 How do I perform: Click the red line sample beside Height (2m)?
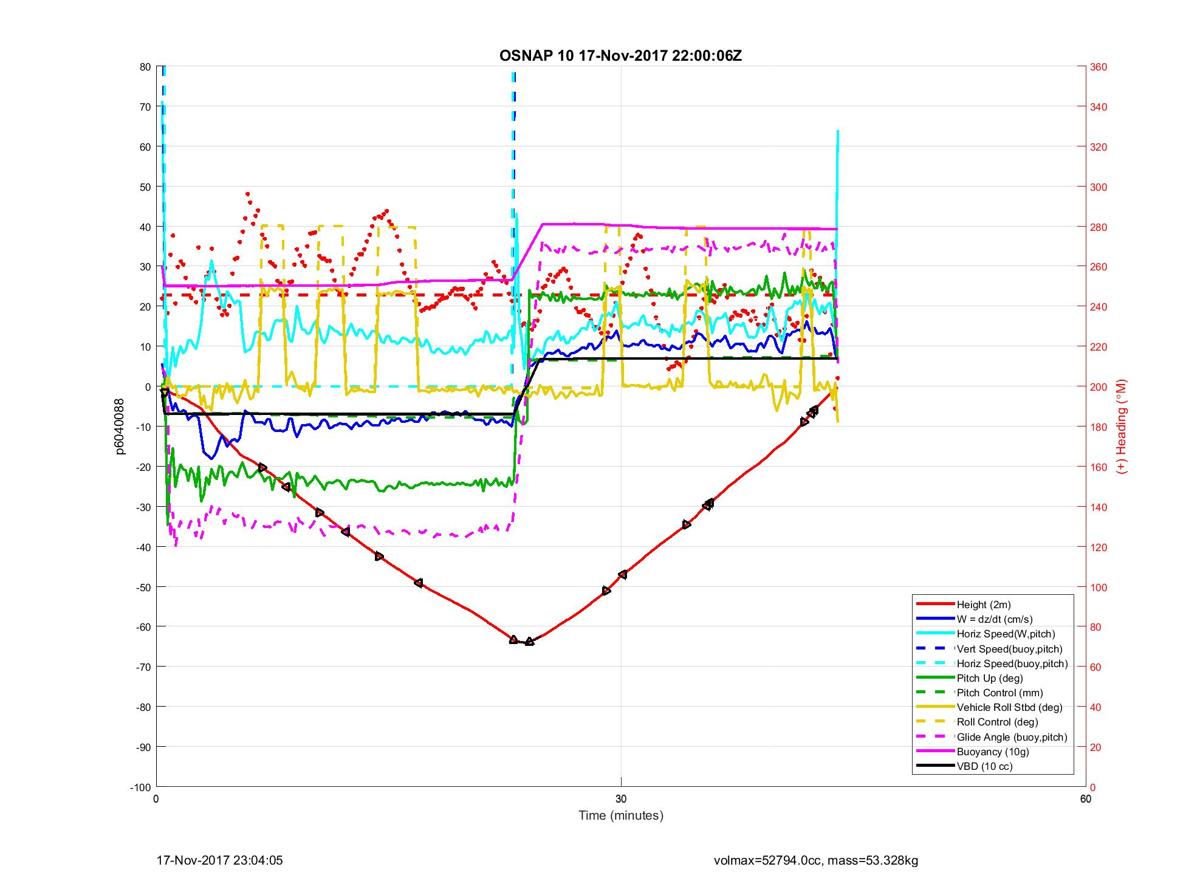pyautogui.click(x=934, y=605)
